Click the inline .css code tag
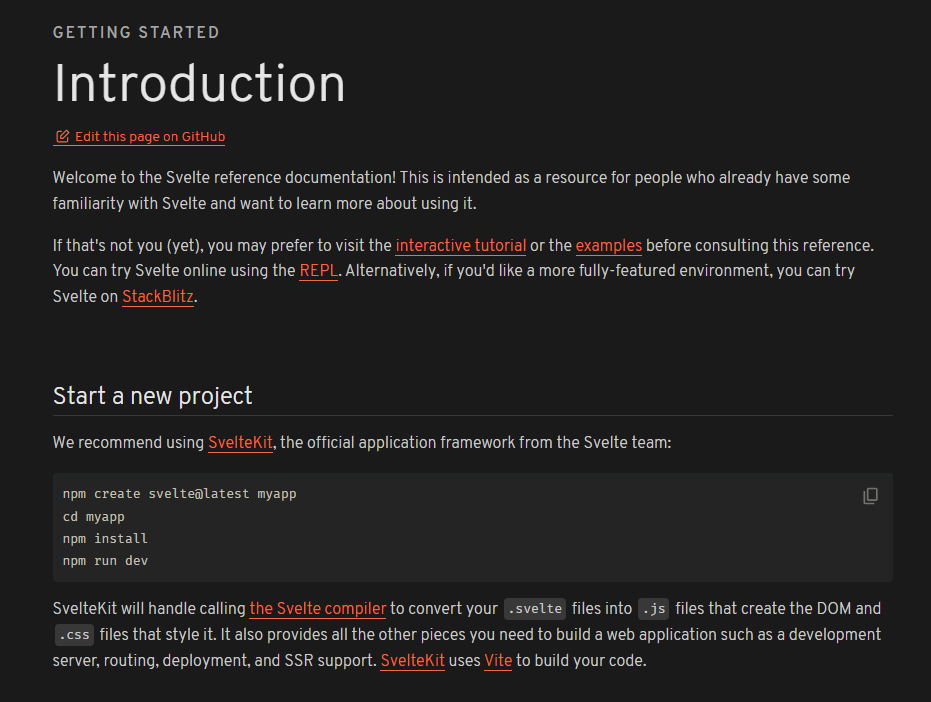The height and width of the screenshot is (702, 931). click(74, 635)
